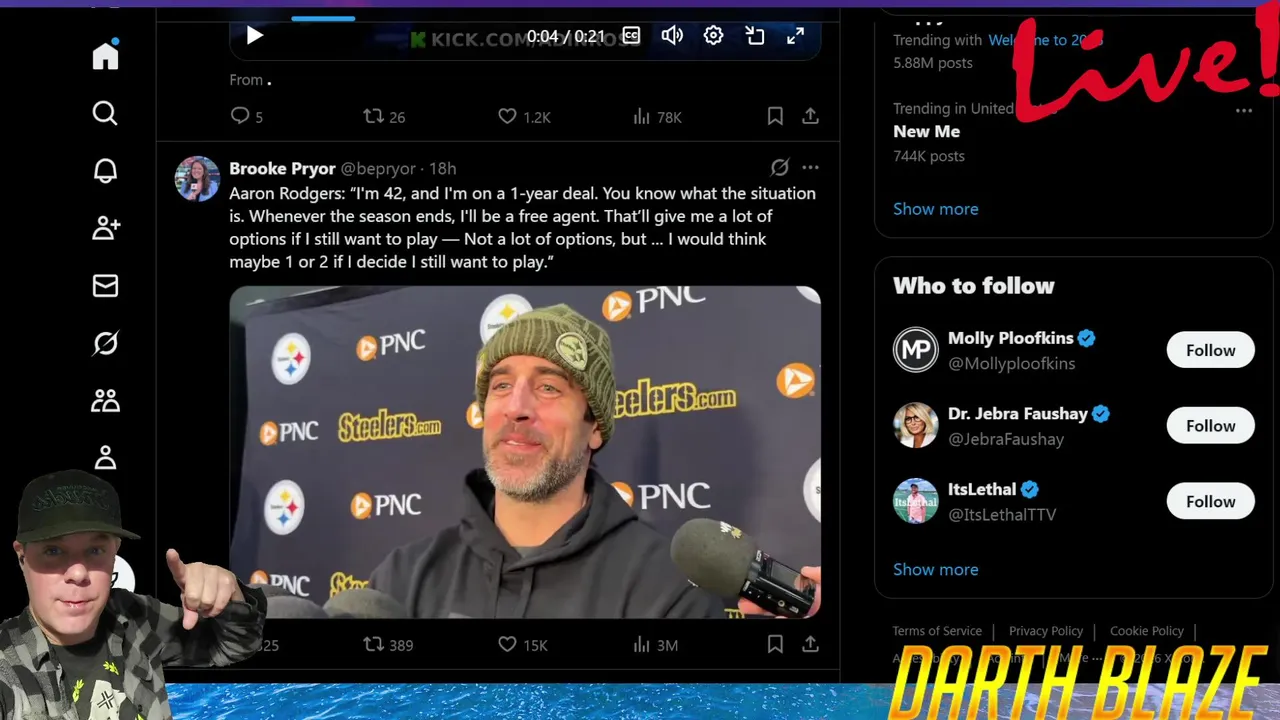Open the @bepryor handle link

(380, 168)
